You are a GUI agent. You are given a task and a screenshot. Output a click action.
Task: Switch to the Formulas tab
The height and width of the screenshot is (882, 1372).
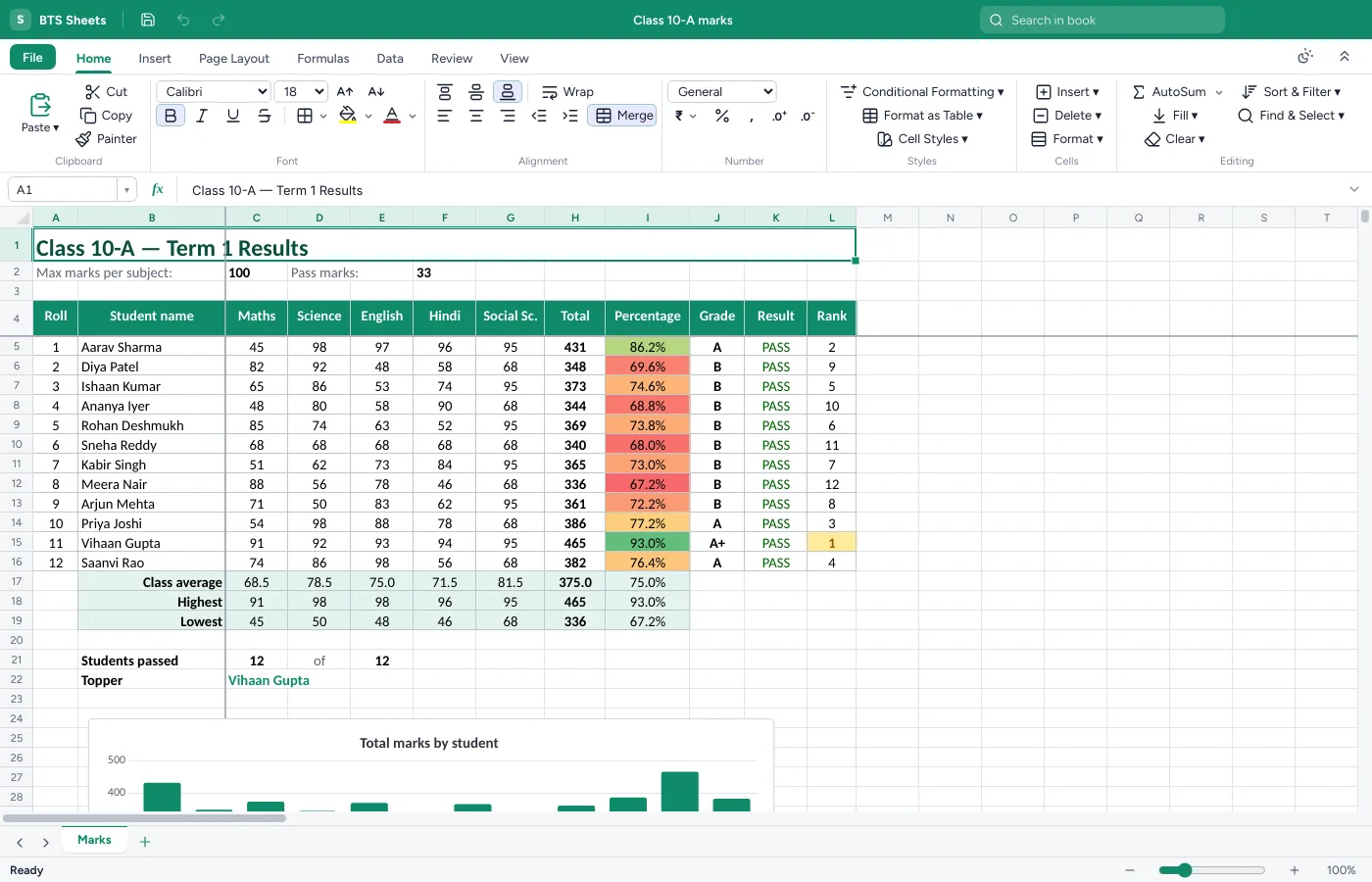323,59
